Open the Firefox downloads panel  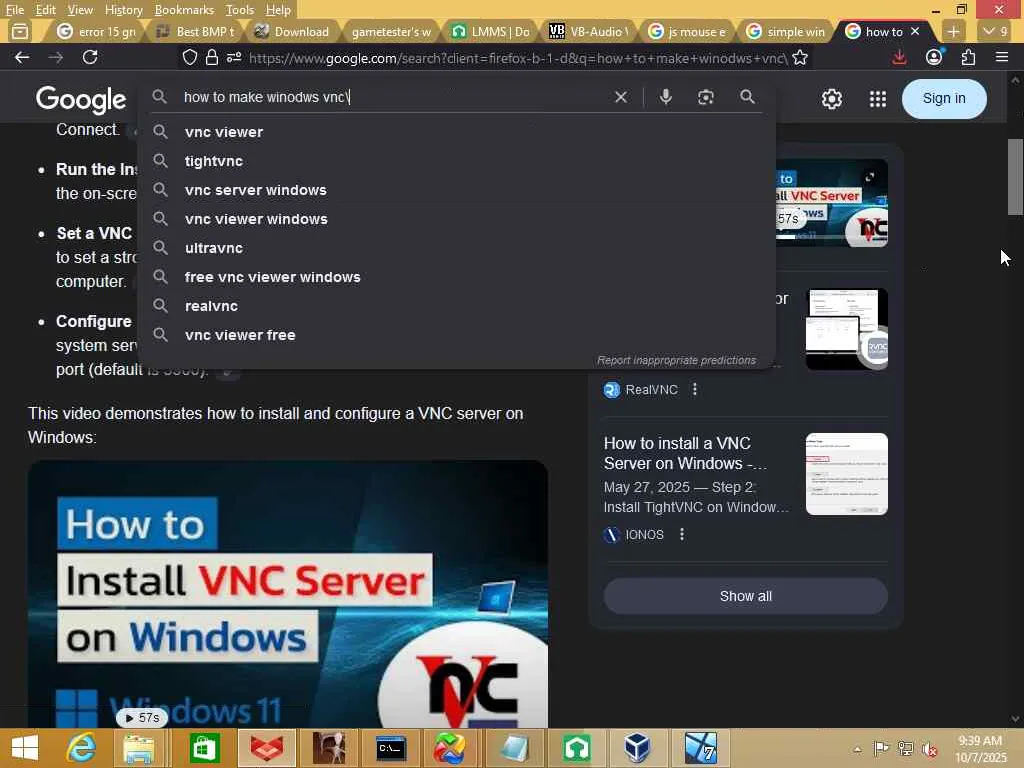(899, 57)
